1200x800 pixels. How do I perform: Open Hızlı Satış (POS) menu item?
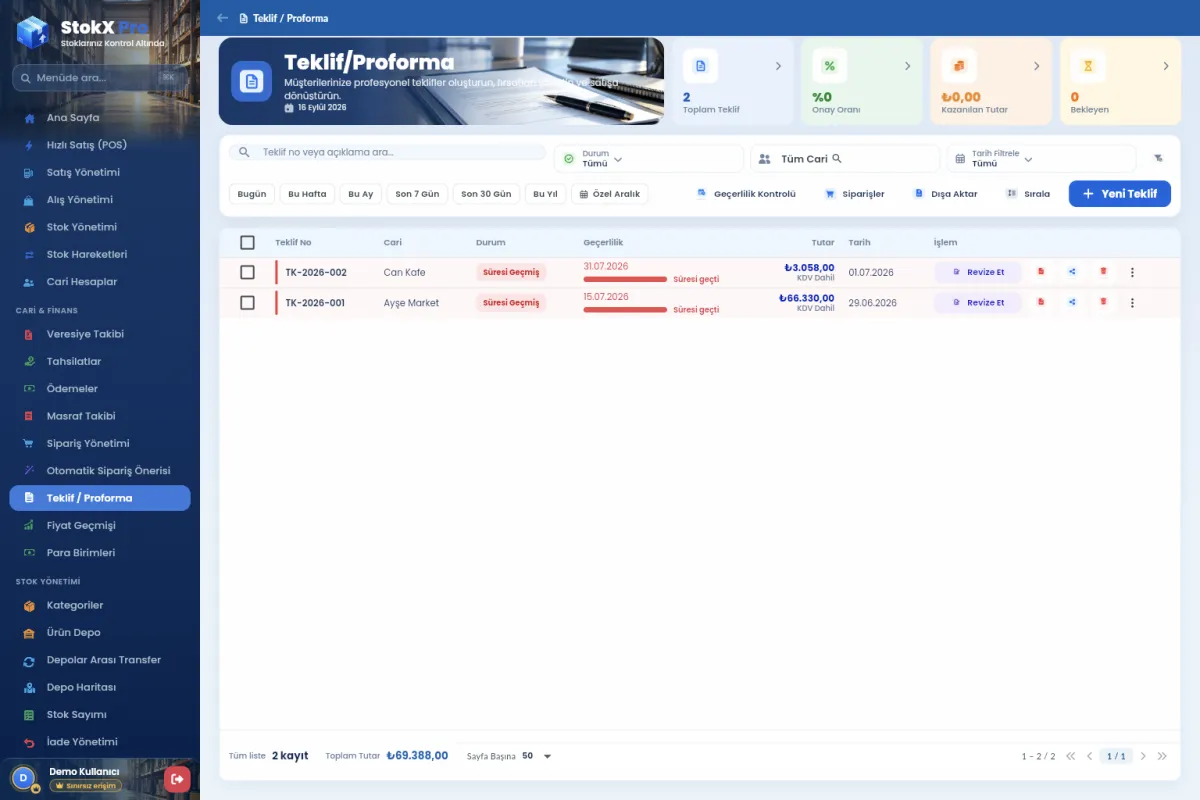(100, 145)
